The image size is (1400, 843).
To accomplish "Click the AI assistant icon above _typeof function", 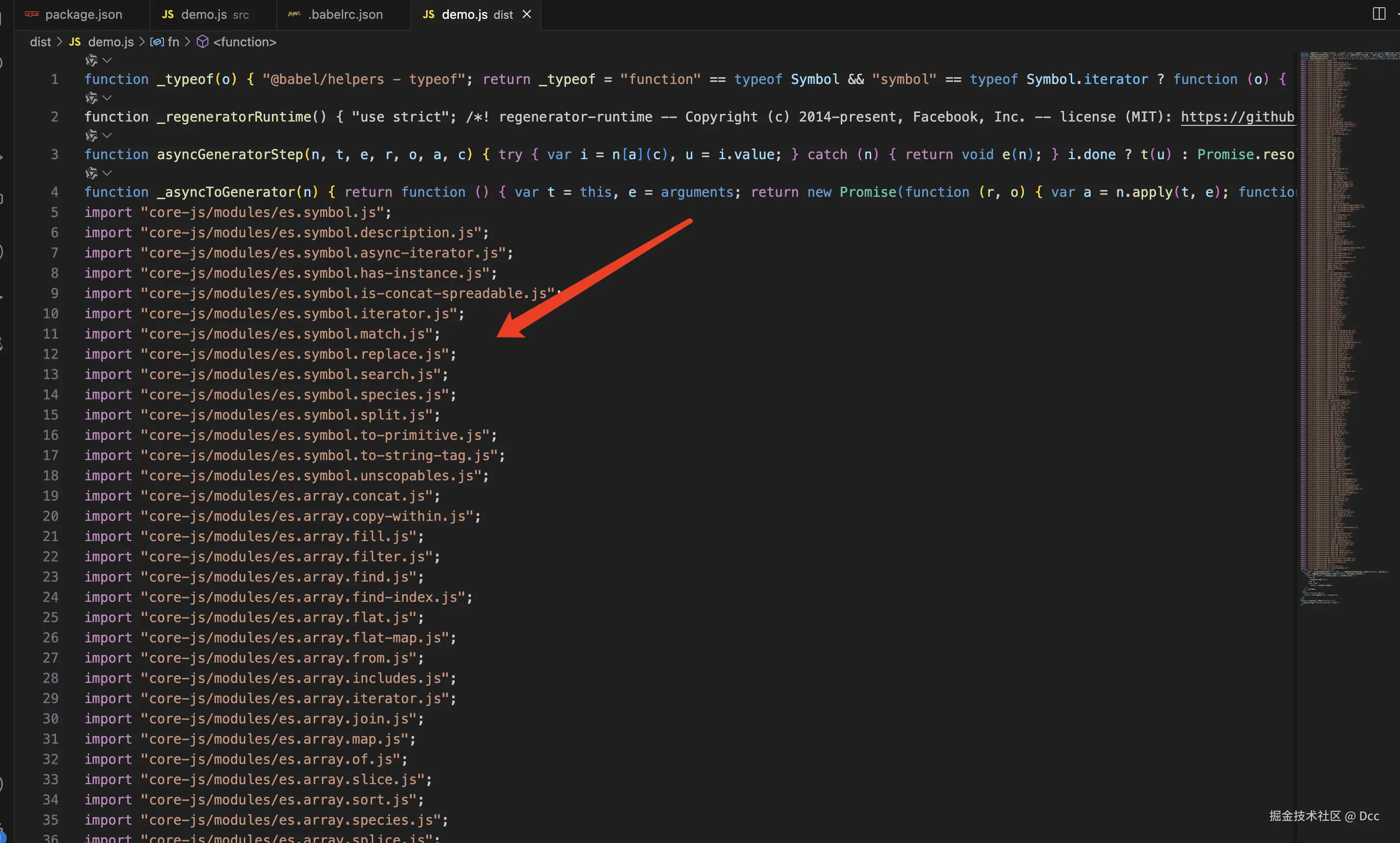I will tap(91, 60).
